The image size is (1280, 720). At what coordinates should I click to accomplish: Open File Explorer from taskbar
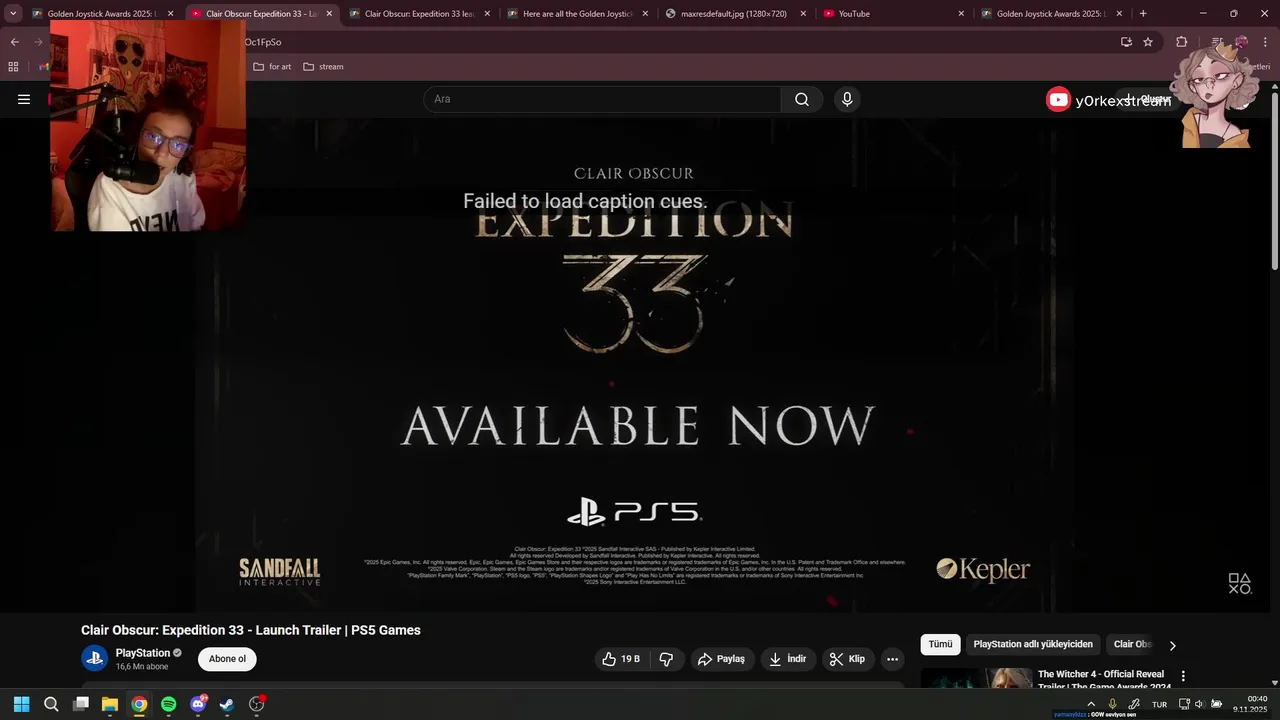coord(110,704)
